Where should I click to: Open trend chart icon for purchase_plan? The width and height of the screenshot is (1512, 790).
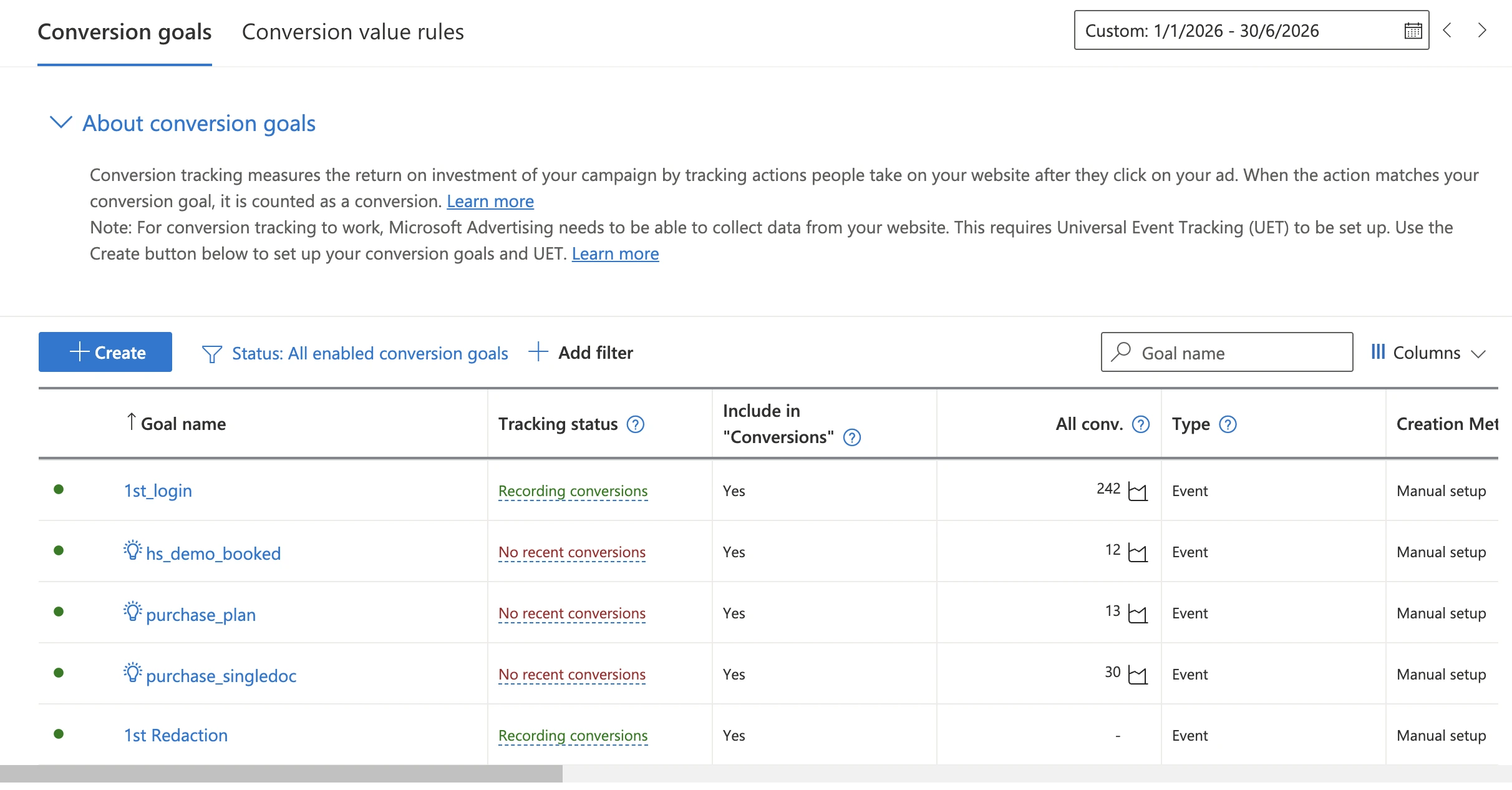(1138, 614)
